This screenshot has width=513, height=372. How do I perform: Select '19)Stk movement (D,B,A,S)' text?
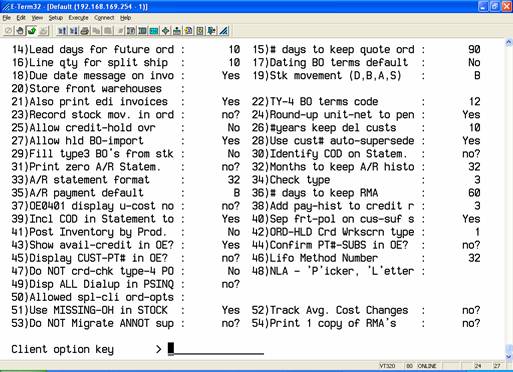click(x=327, y=75)
